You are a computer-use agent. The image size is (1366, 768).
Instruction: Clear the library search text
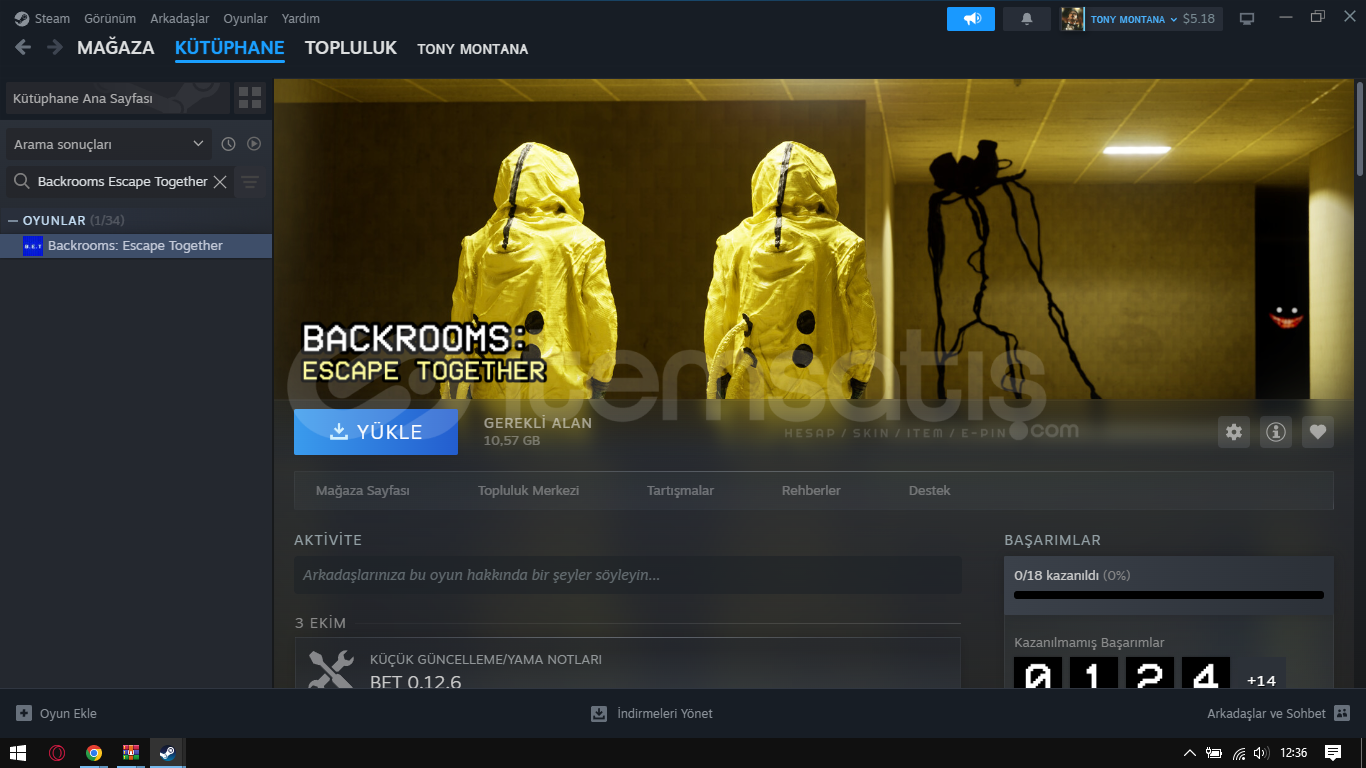(x=220, y=182)
